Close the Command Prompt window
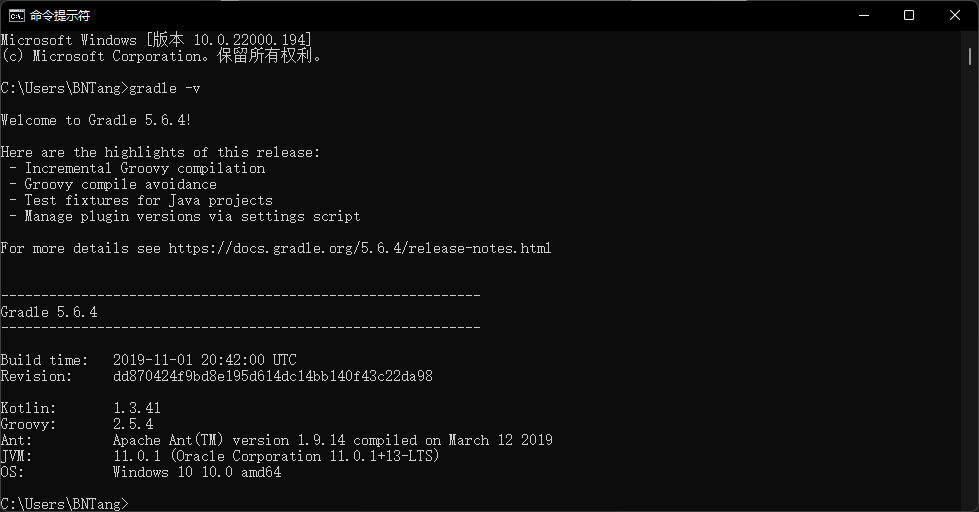The width and height of the screenshot is (979, 512). pyautogui.click(x=955, y=15)
